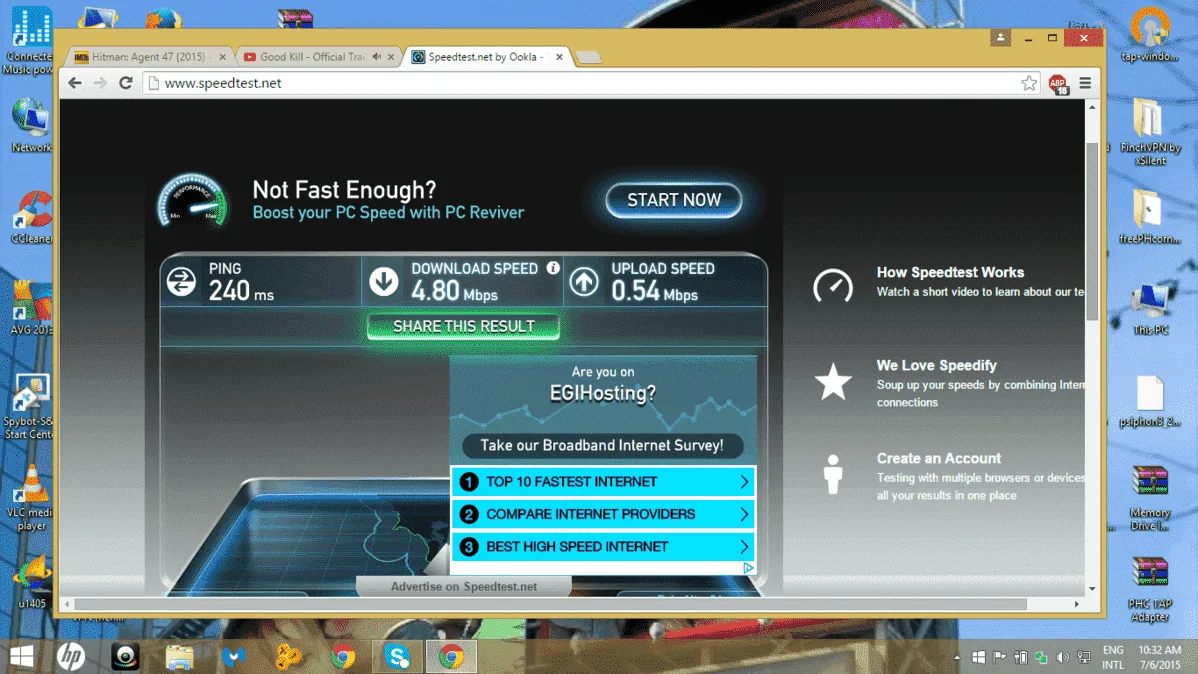Open the We Love Speedify link
This screenshot has width=1198, height=674.
(937, 365)
